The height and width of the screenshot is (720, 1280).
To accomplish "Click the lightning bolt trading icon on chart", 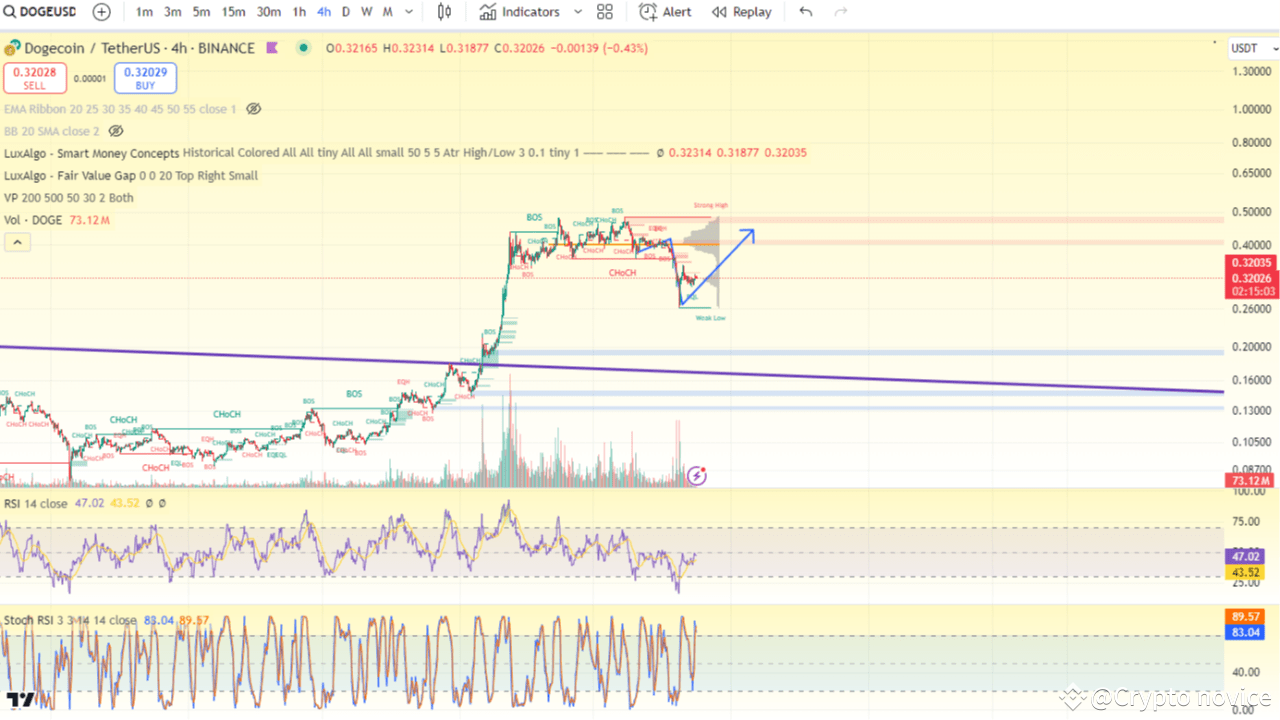I will (696, 476).
